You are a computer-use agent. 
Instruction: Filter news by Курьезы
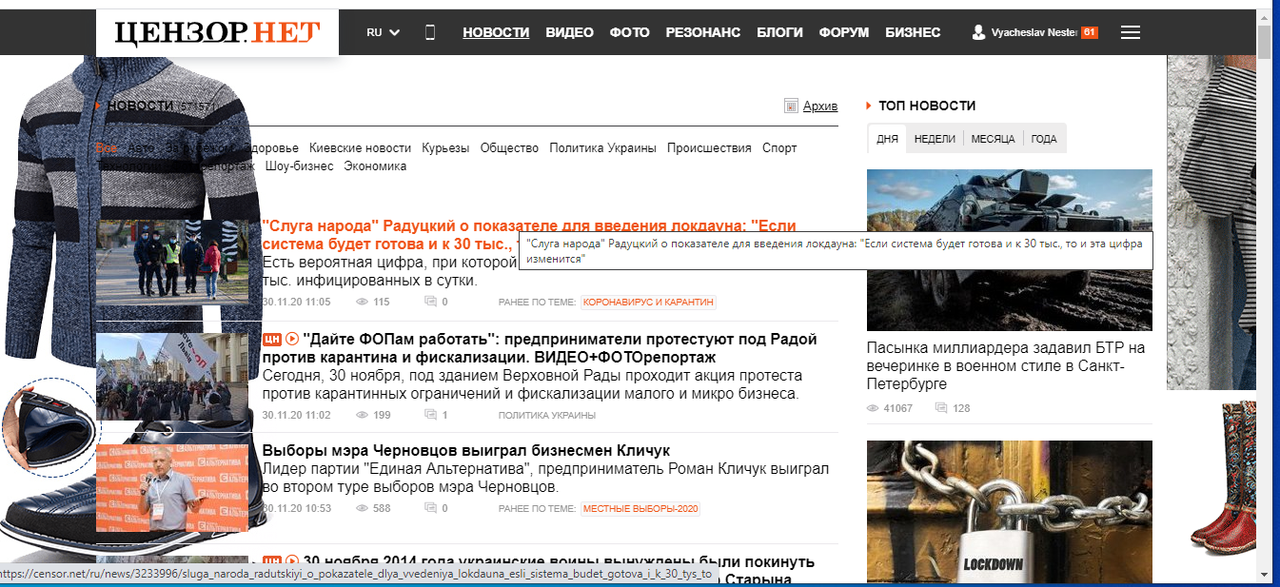445,148
